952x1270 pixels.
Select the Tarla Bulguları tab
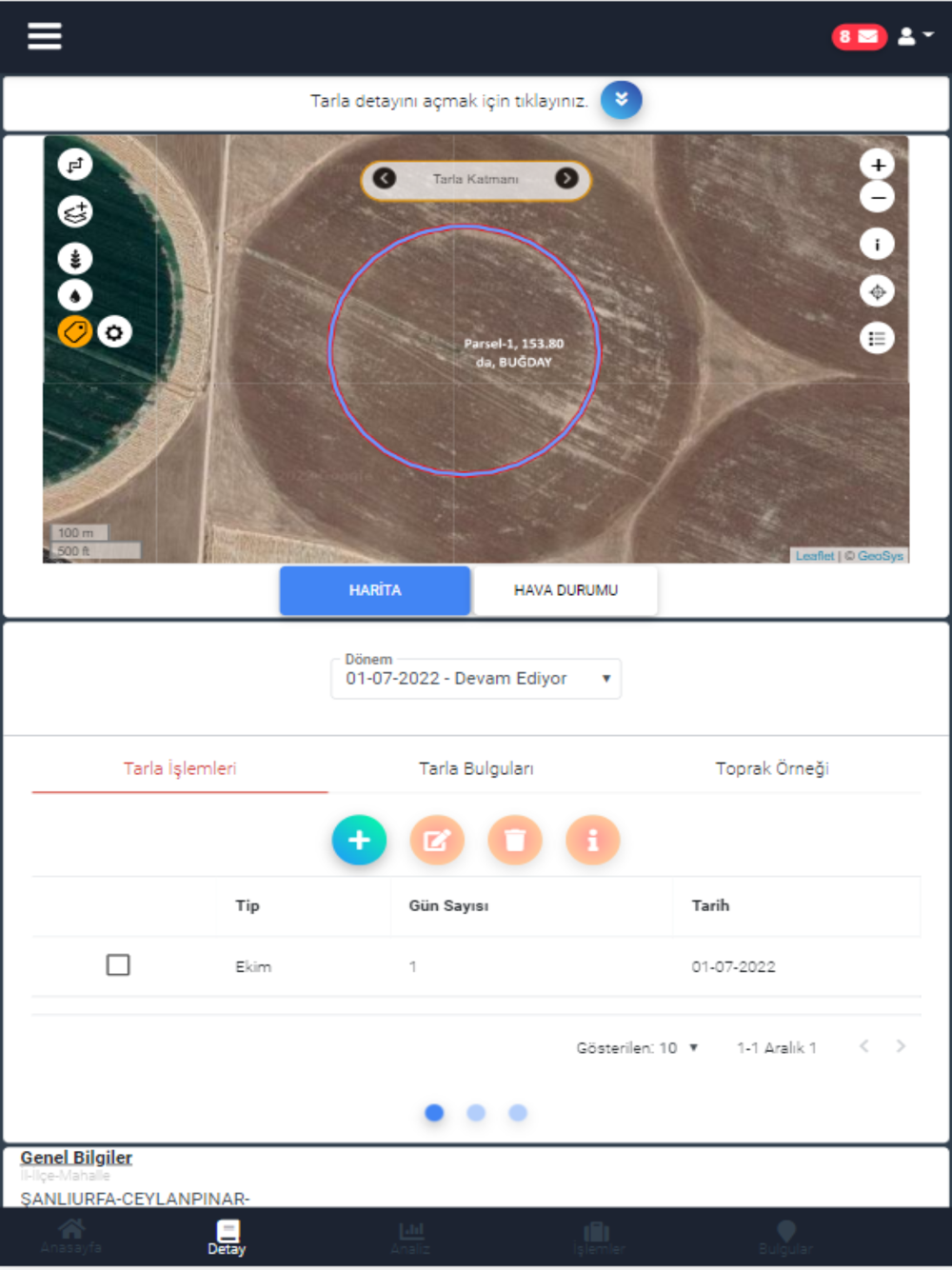pos(476,768)
